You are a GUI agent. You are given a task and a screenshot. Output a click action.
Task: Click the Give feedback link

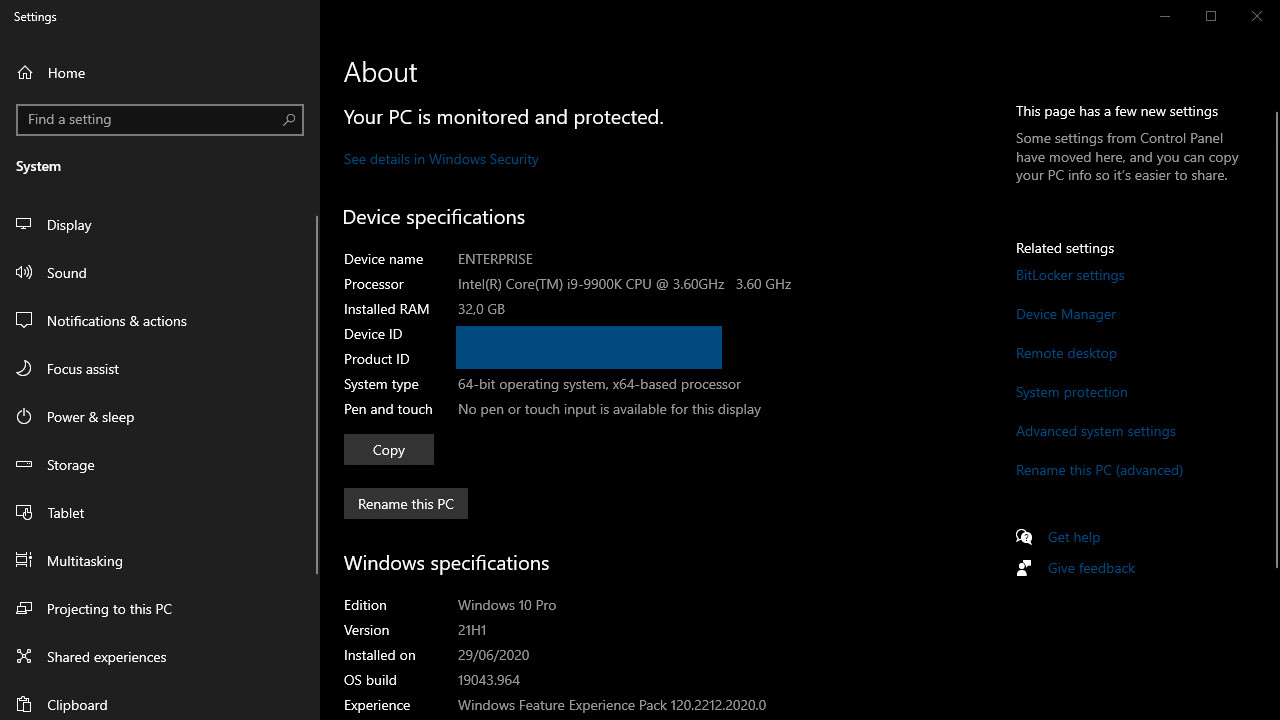tap(1091, 568)
